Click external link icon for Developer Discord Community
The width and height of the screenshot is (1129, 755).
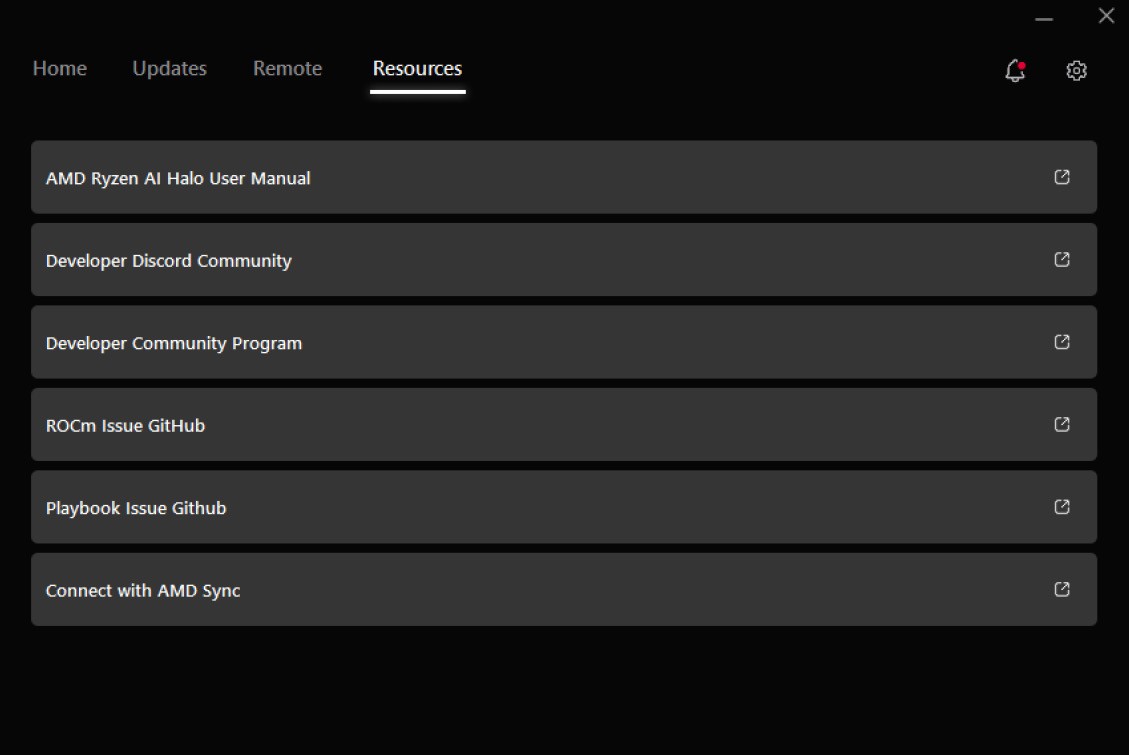pyautogui.click(x=1062, y=259)
